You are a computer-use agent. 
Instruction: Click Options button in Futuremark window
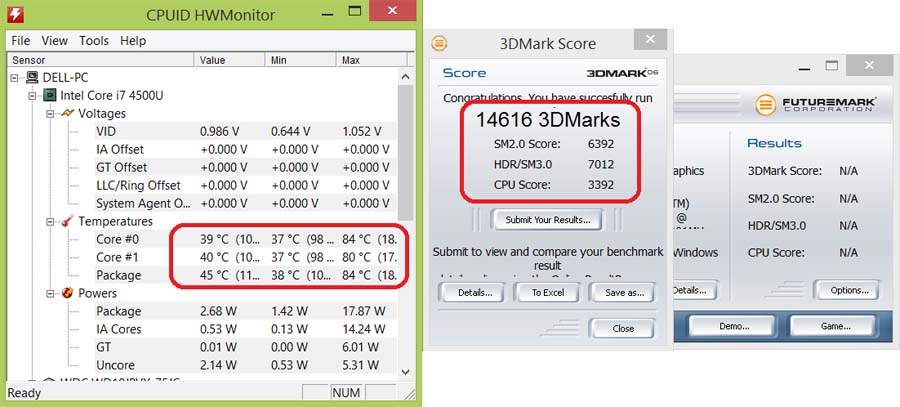click(849, 290)
